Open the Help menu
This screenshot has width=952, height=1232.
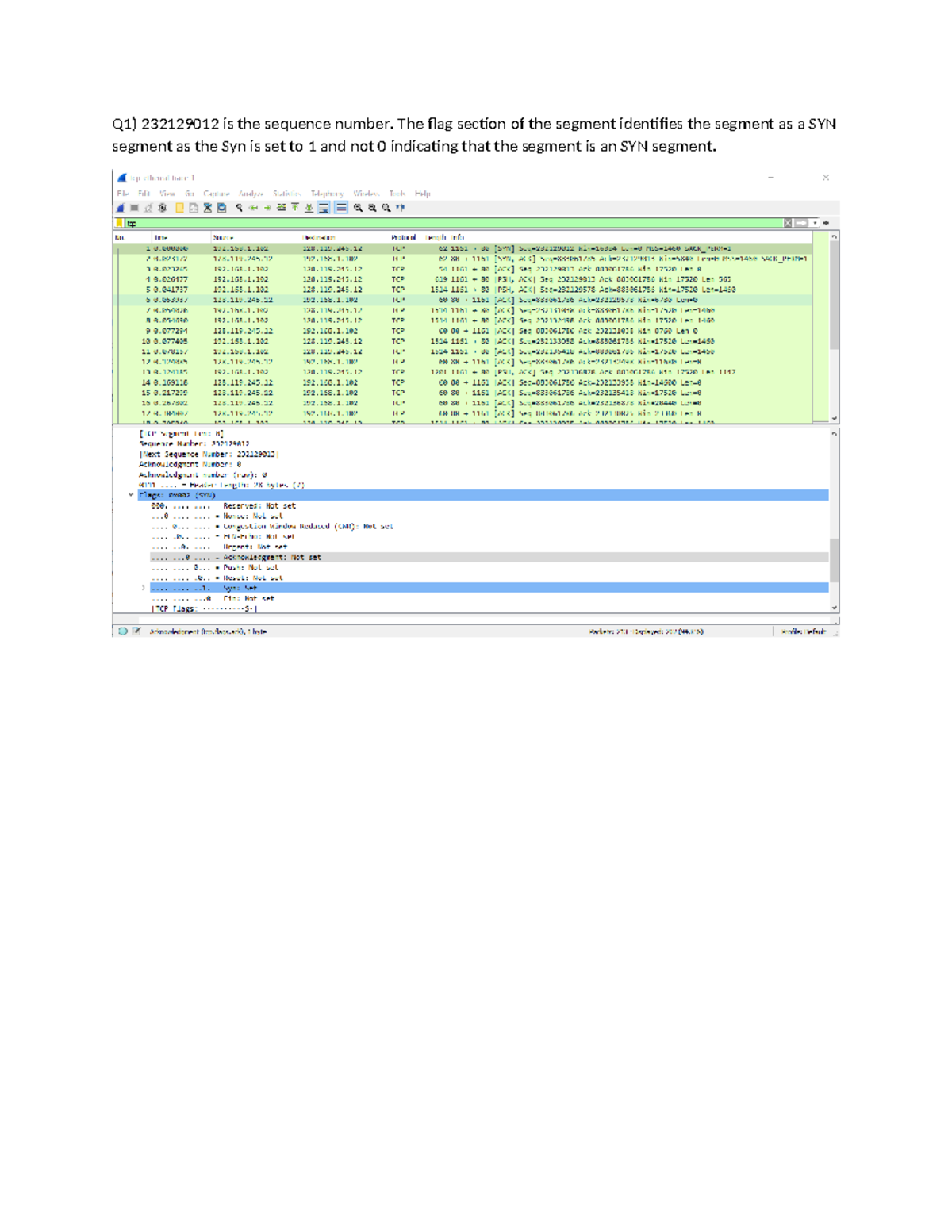point(423,194)
